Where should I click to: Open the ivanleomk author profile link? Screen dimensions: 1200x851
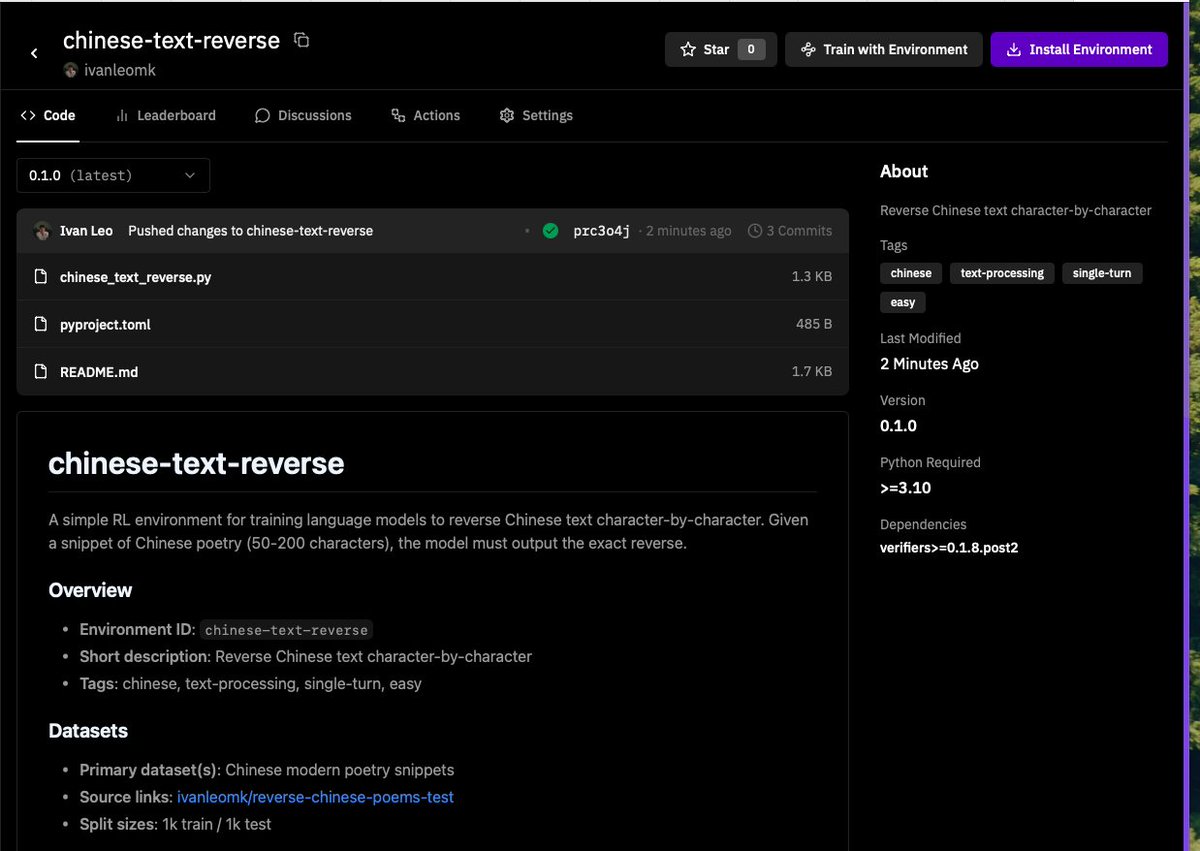click(119, 70)
